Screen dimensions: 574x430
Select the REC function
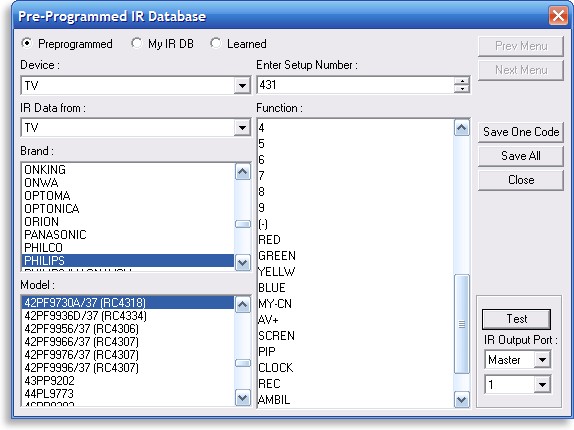(x=355, y=384)
